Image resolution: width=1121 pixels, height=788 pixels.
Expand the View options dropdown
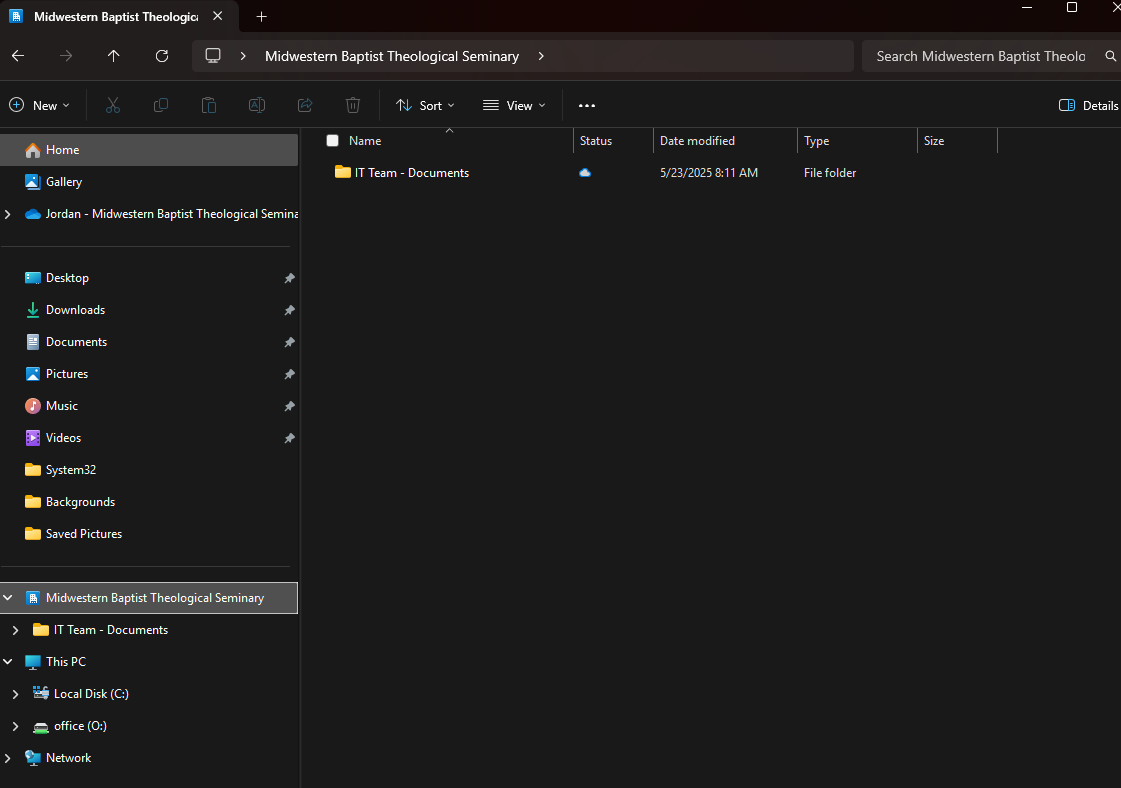tap(513, 105)
